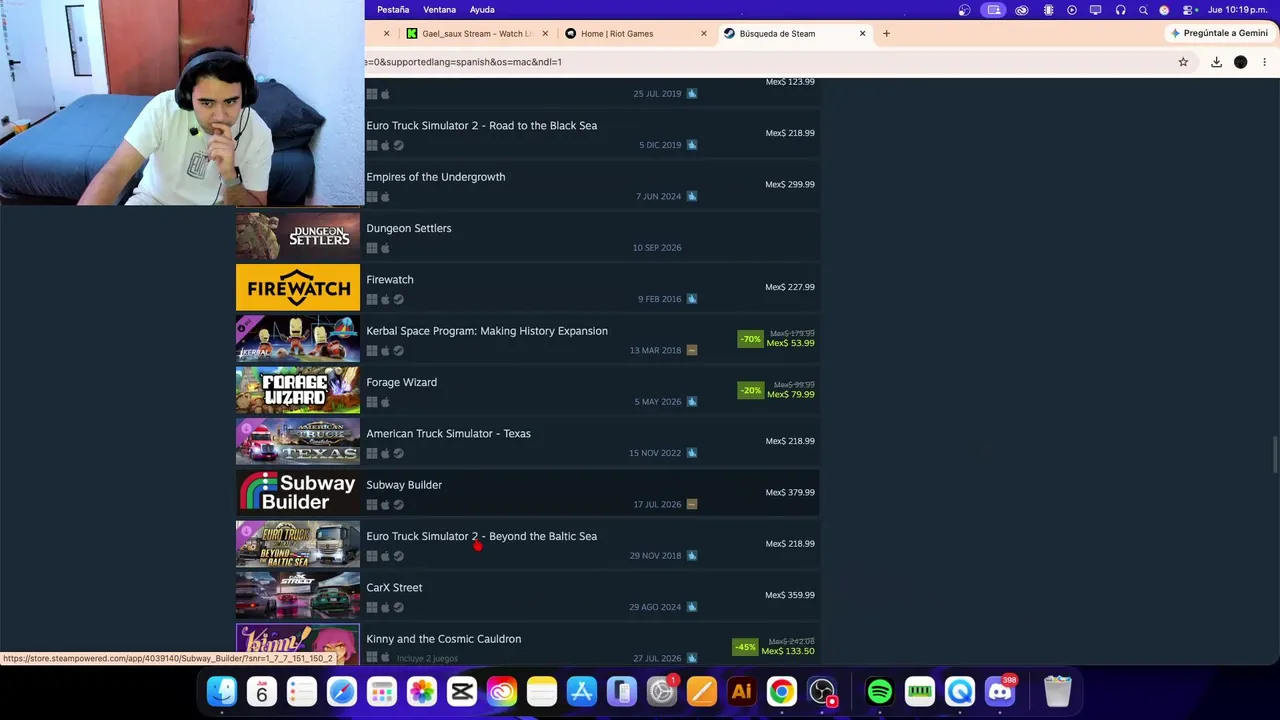The width and height of the screenshot is (1280, 720).
Task: Click the -70% discount badge for Kerbal
Action: coord(750,339)
